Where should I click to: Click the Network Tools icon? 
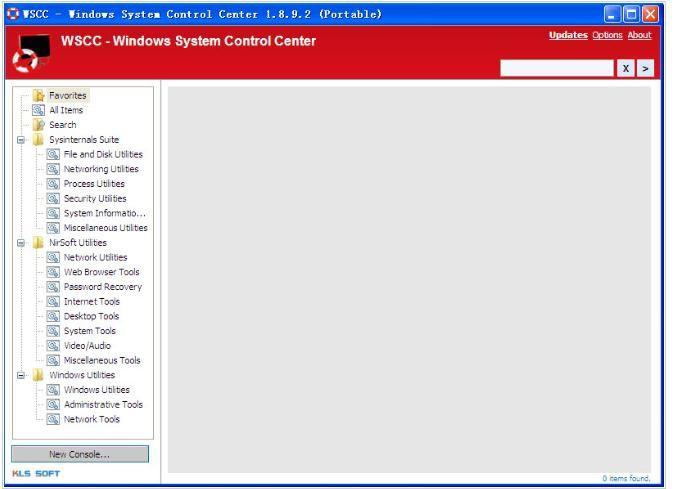[x=53, y=420]
